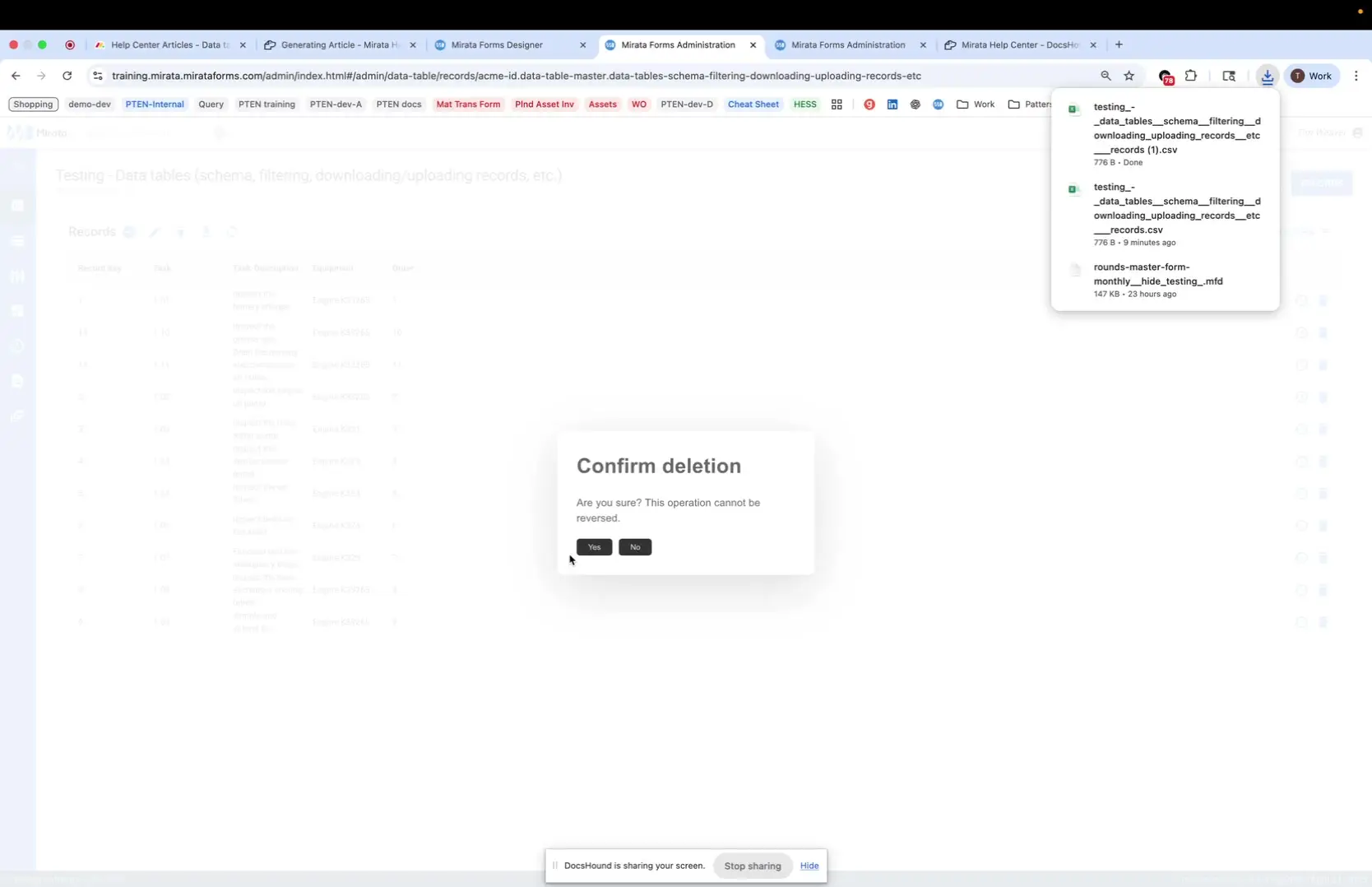Click the Stop sharing button
Image resolution: width=1372 pixels, height=887 pixels.
click(x=751, y=865)
